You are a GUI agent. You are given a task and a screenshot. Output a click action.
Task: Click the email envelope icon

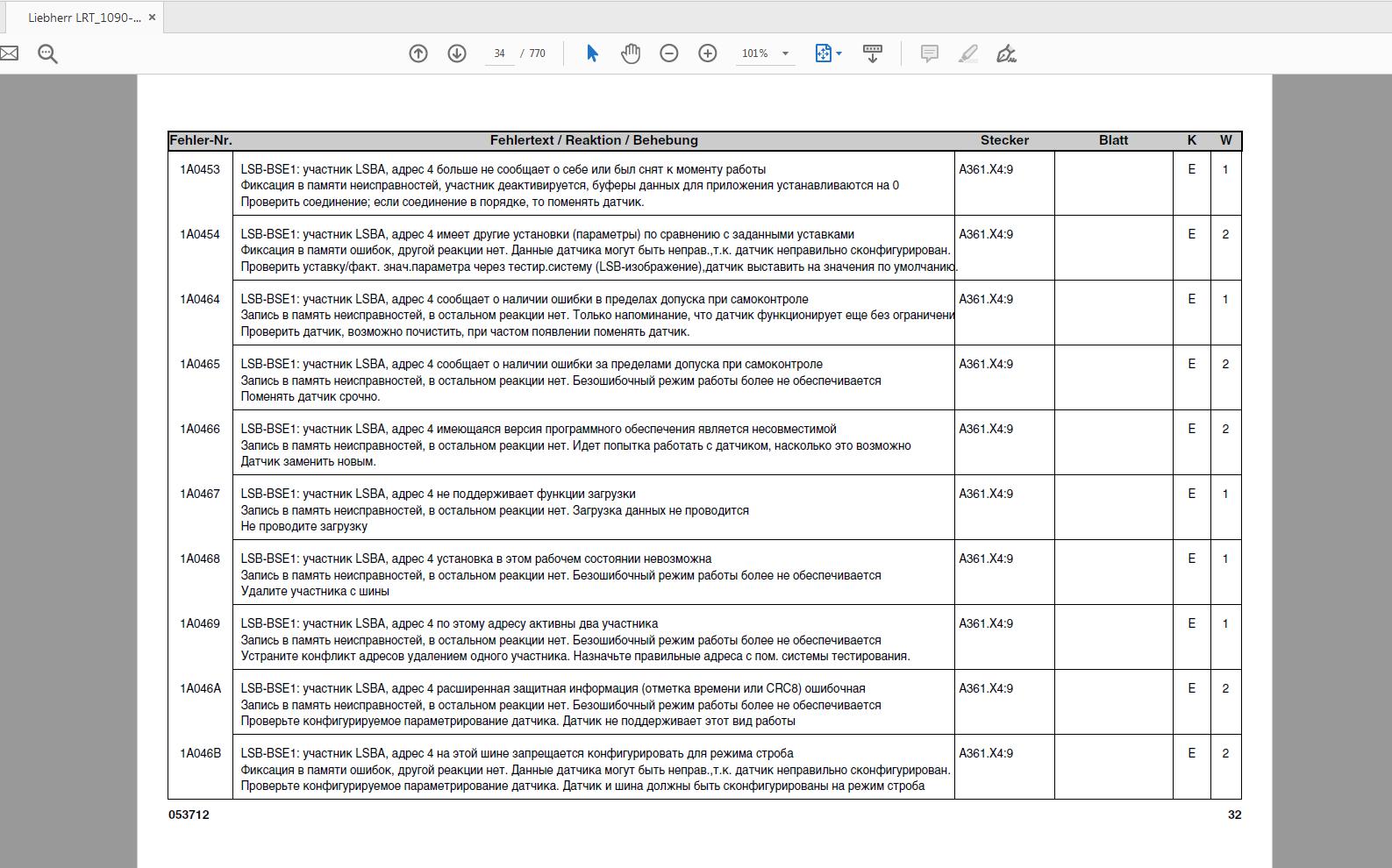pos(8,53)
